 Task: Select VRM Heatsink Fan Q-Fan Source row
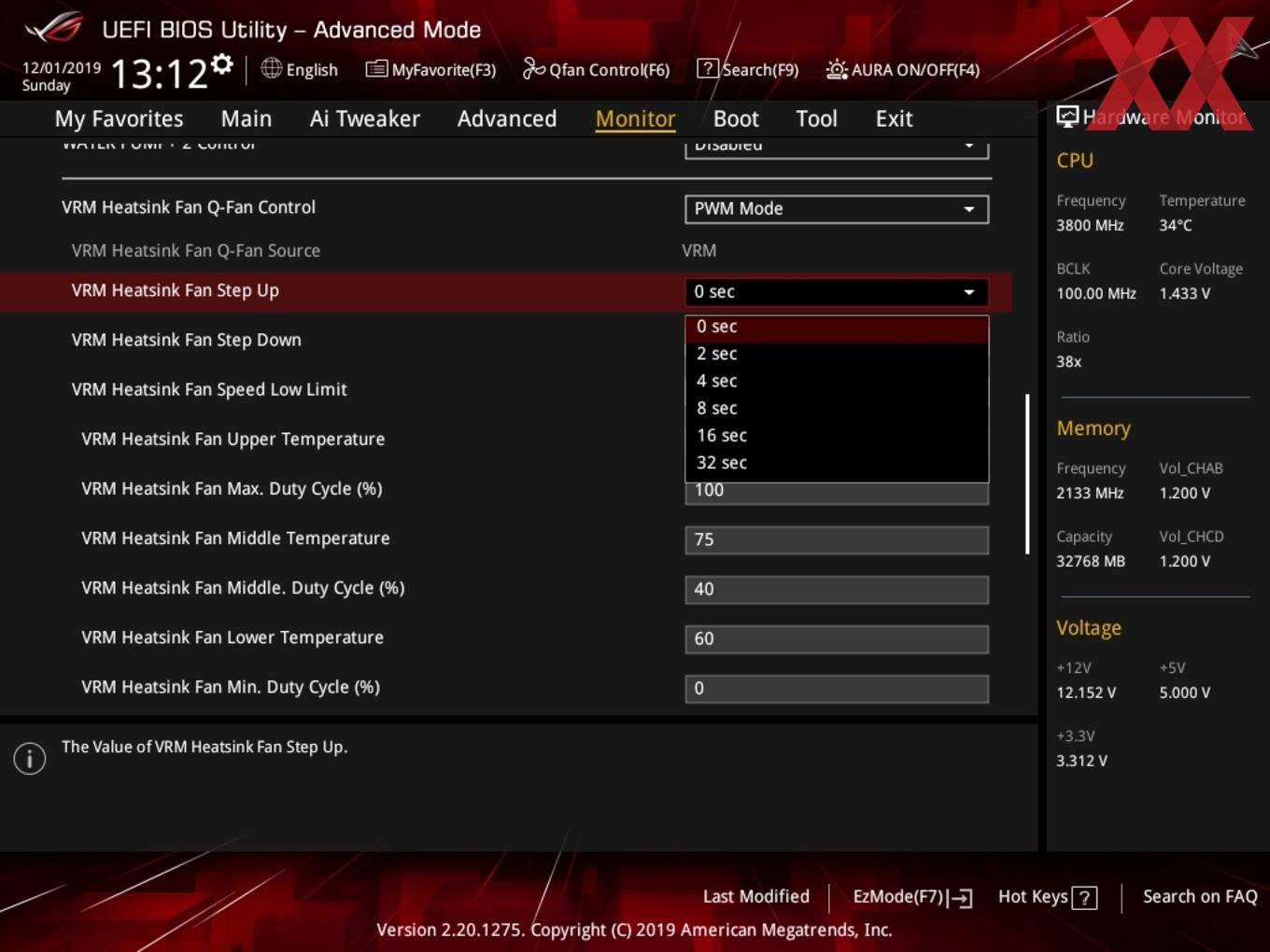coord(505,250)
